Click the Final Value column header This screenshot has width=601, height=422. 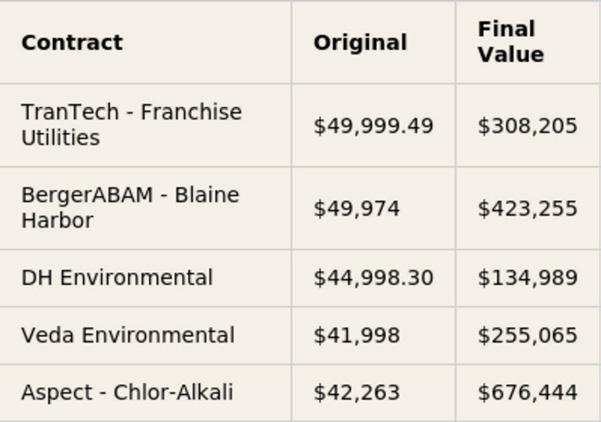point(510,42)
